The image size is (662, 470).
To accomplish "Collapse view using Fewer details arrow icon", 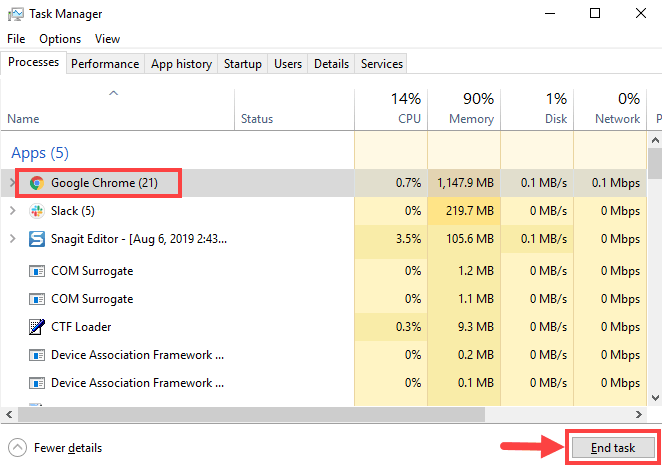I will click(17, 448).
